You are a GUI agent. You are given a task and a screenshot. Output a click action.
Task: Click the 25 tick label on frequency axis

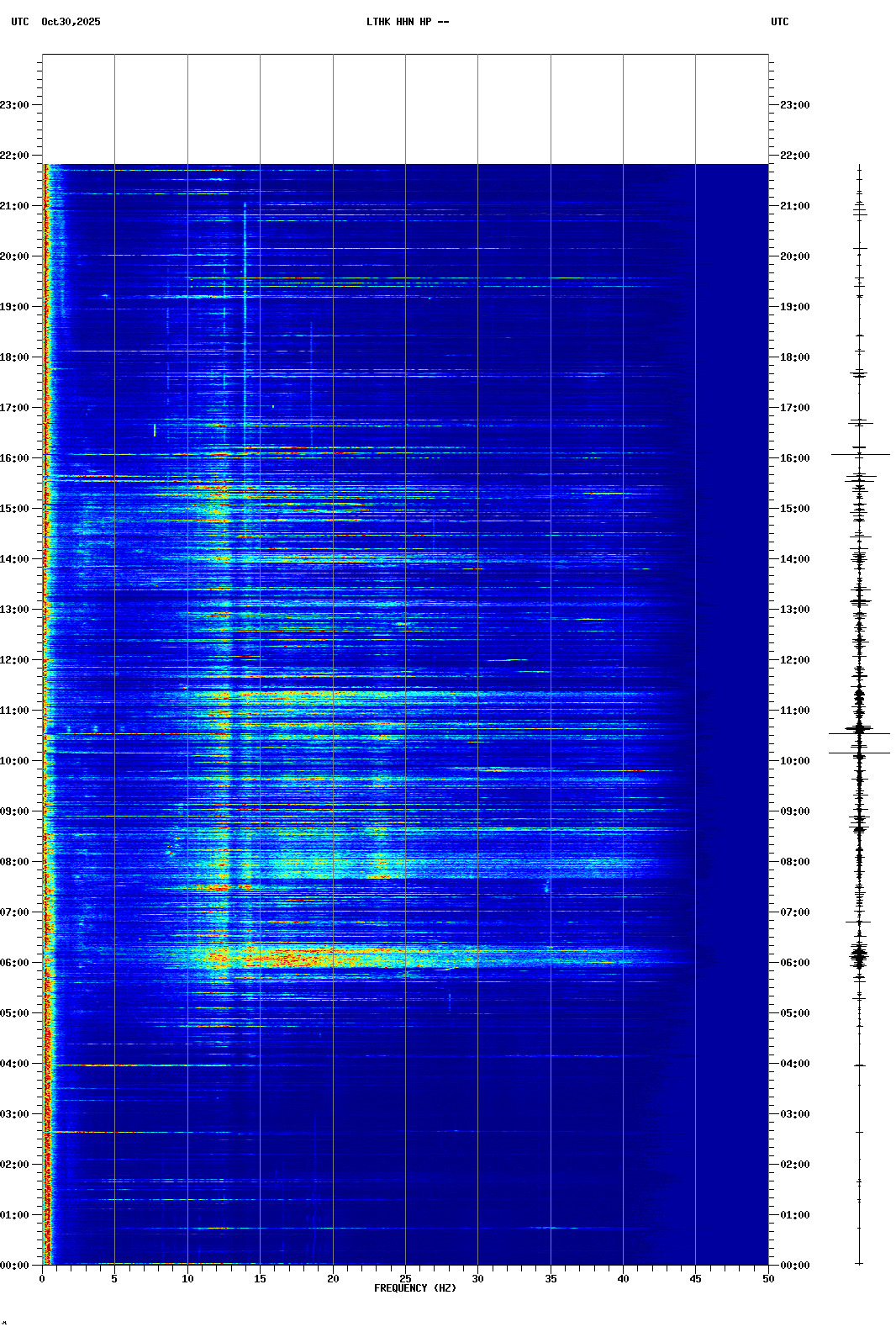[405, 1279]
